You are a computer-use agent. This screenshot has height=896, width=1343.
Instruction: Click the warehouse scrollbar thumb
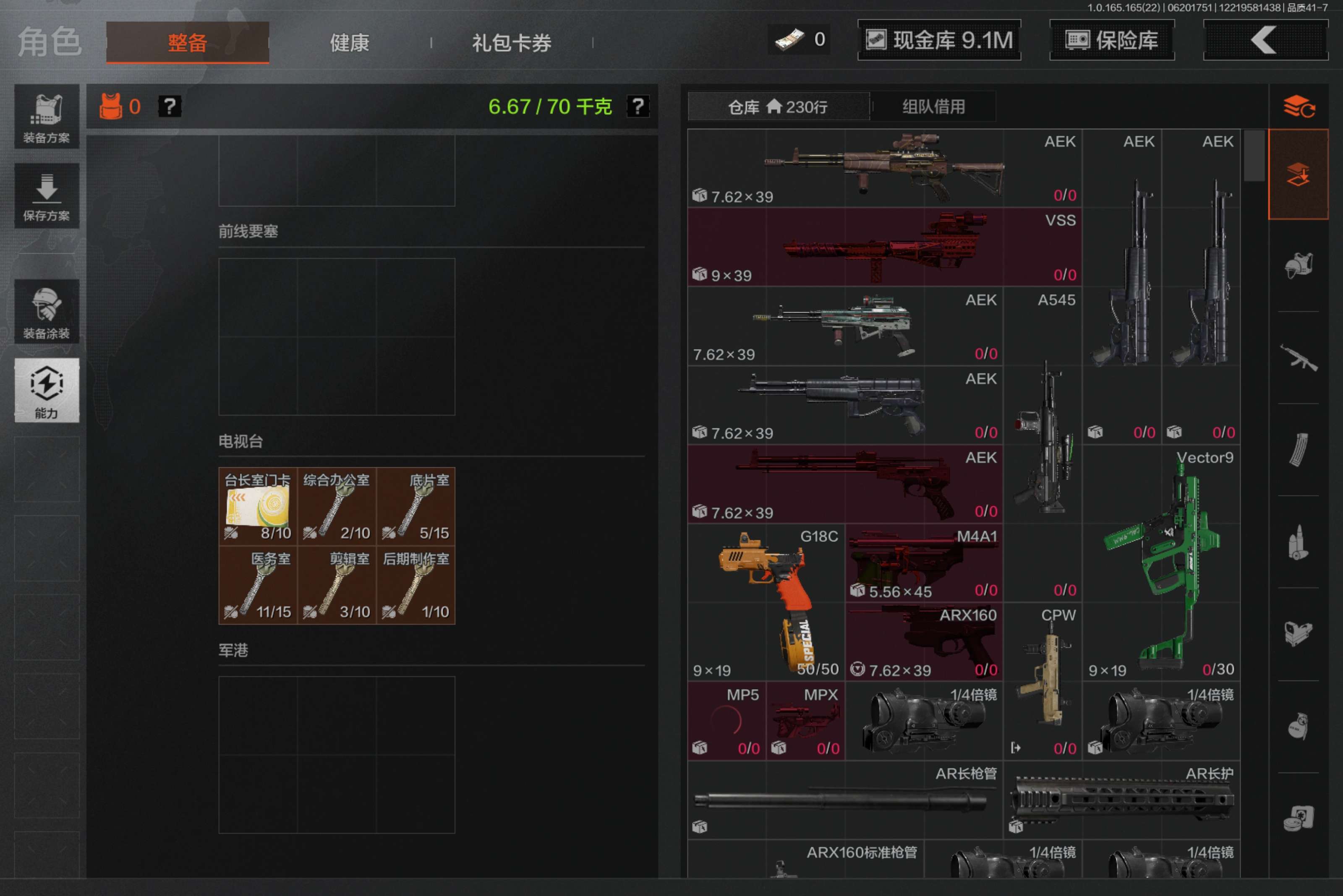pos(1254,156)
